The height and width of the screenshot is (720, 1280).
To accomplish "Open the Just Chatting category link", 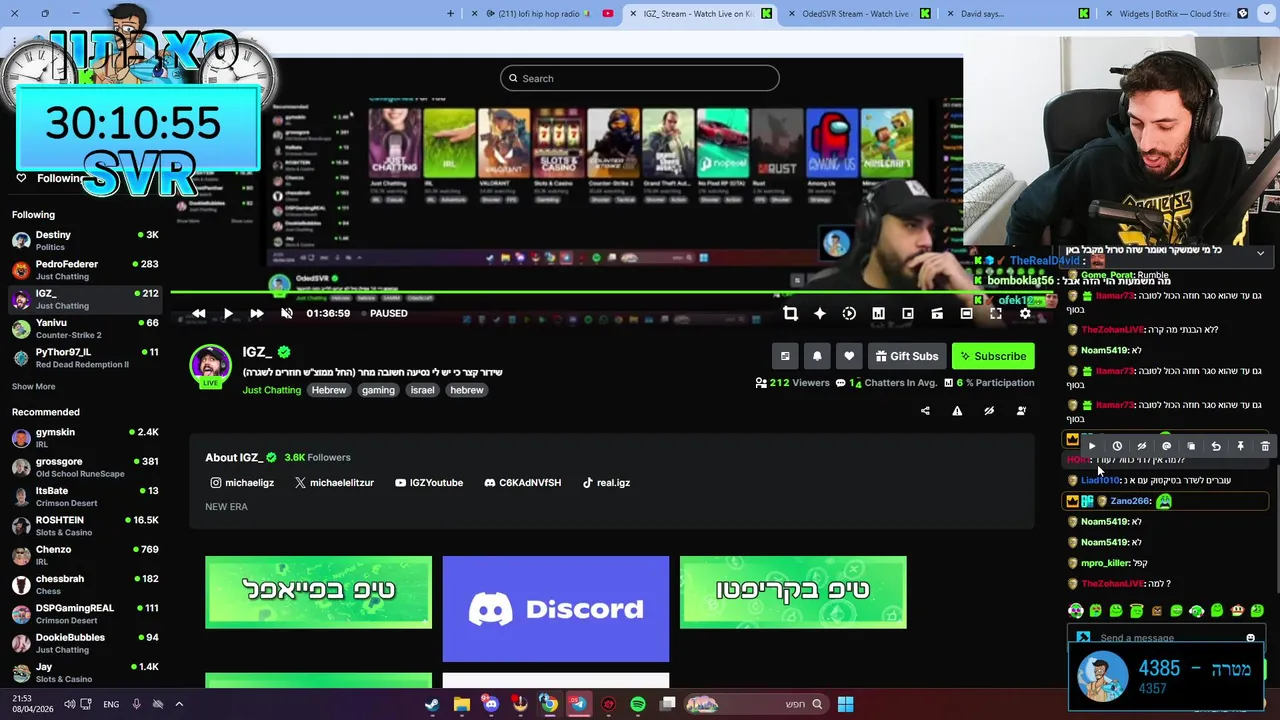I will pyautogui.click(x=271, y=390).
